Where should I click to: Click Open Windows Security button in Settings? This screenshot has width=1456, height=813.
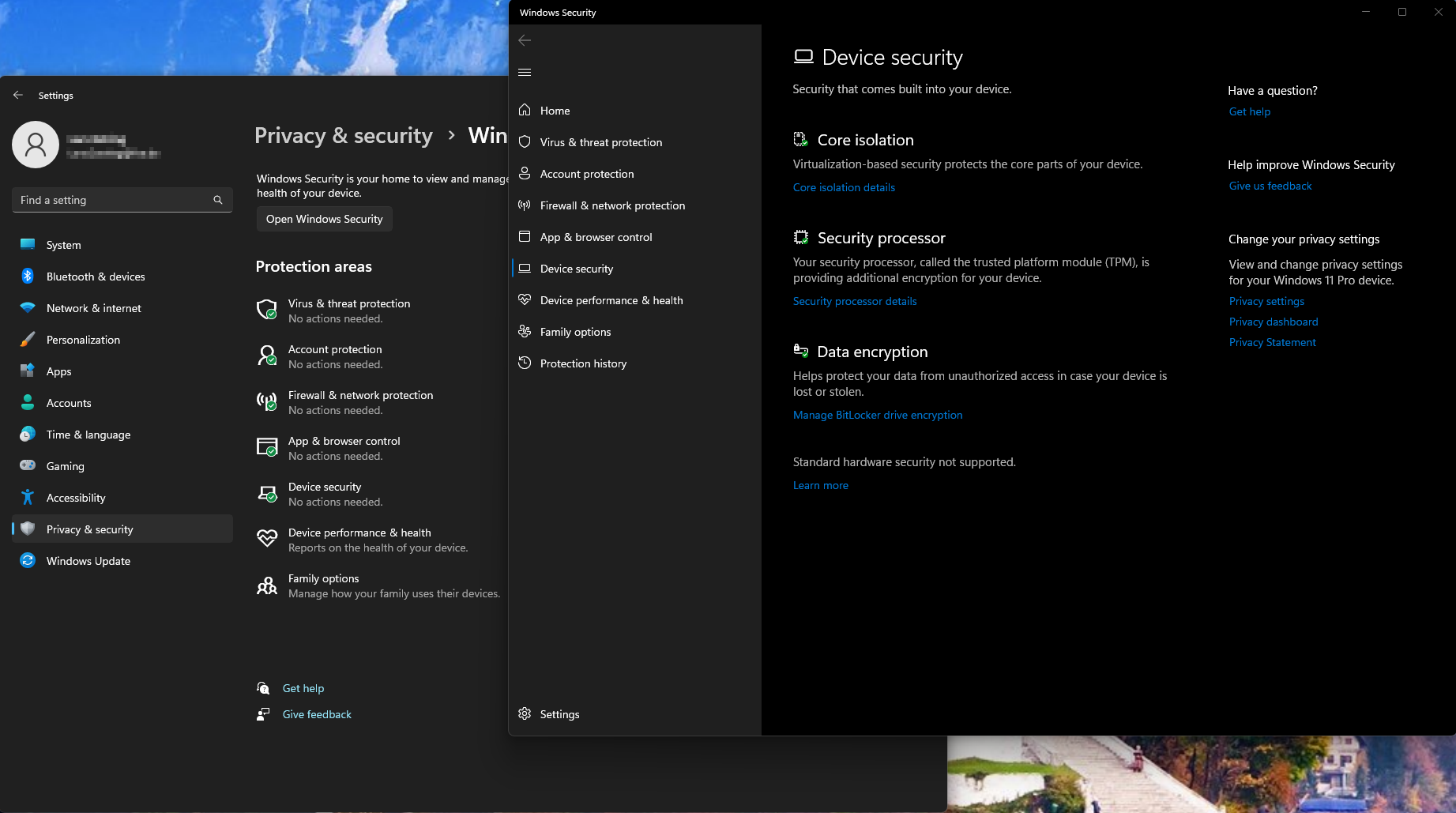[x=324, y=219]
